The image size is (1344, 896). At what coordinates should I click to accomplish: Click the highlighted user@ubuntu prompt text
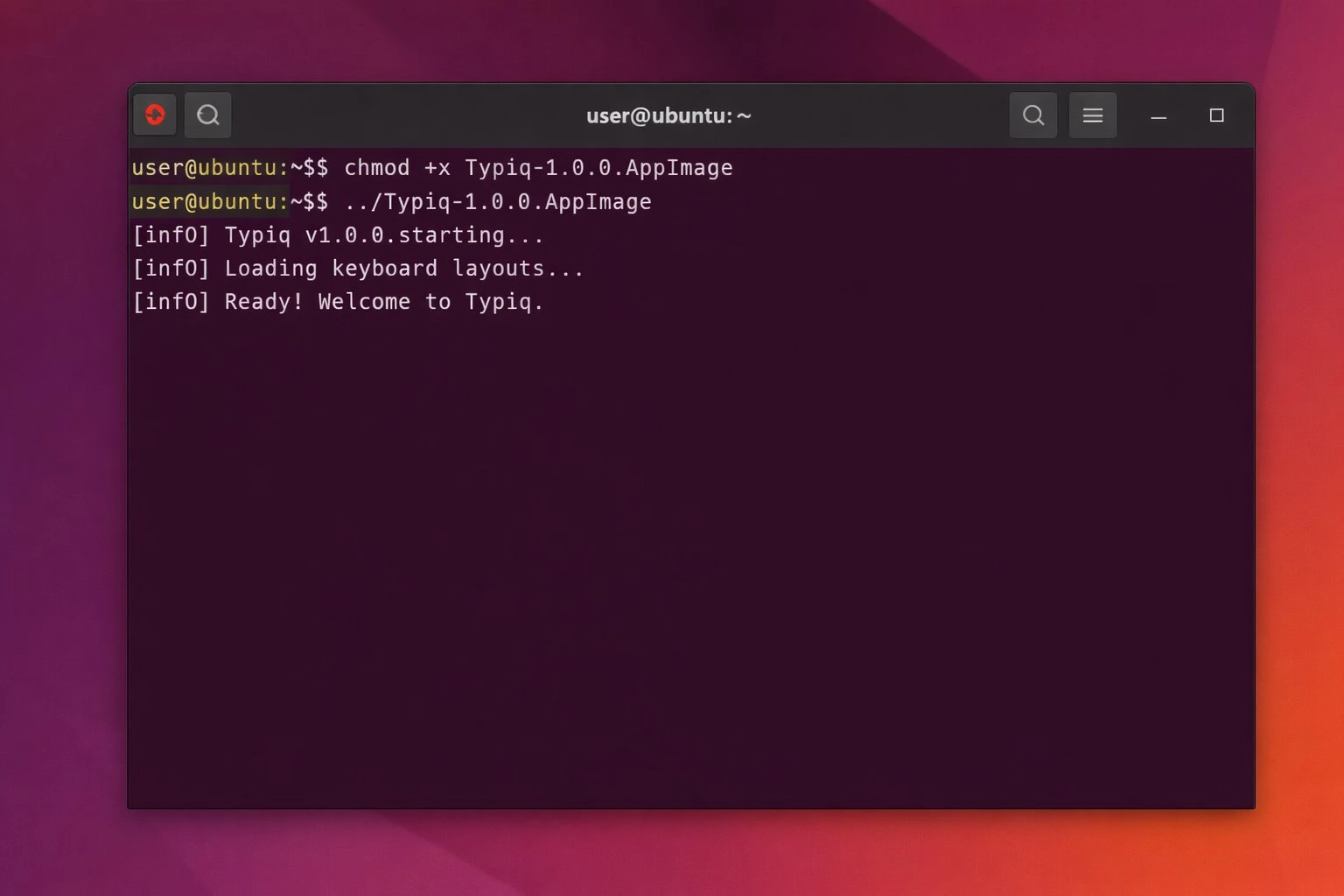[210, 167]
